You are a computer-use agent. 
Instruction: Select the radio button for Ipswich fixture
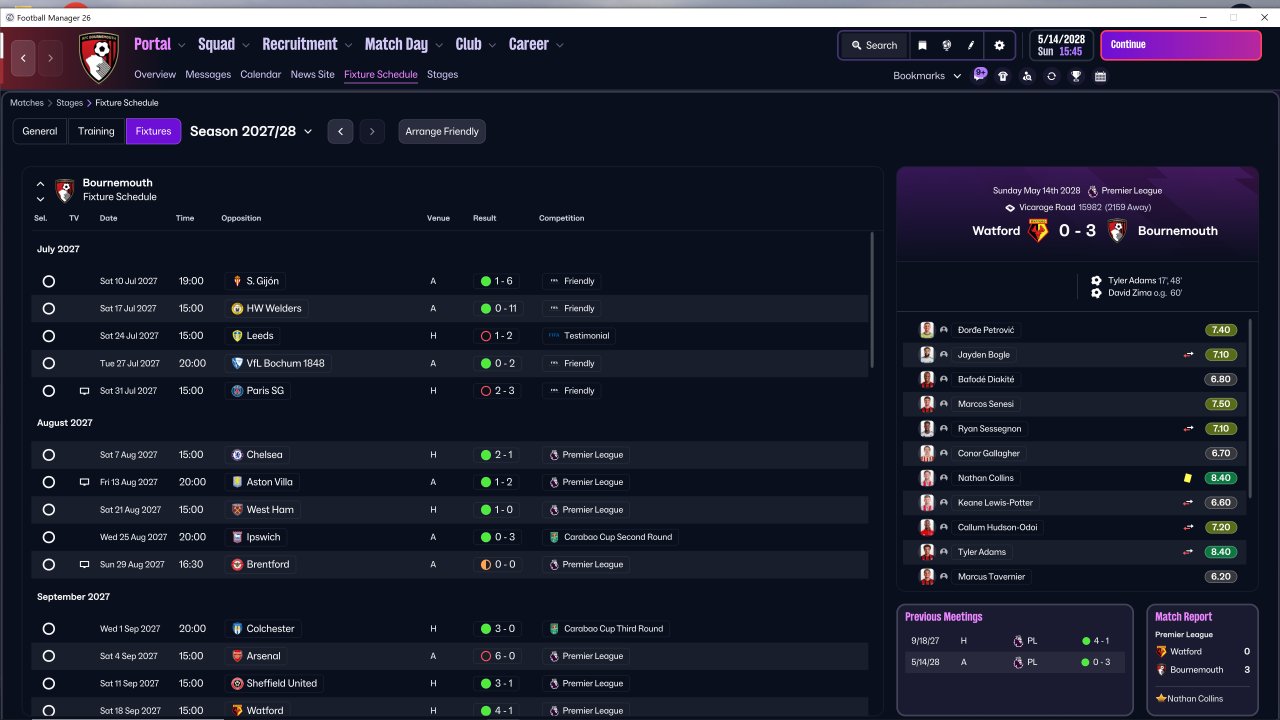pyautogui.click(x=48, y=537)
